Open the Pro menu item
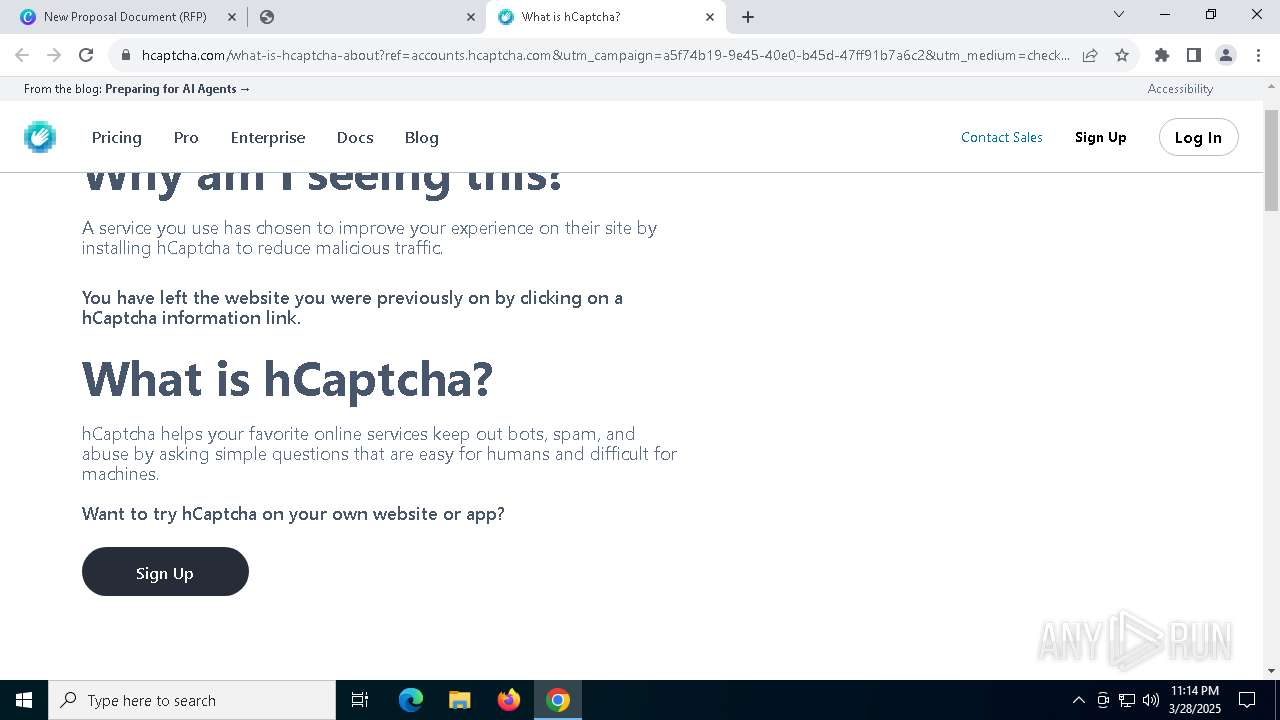This screenshot has height=720, width=1280. [186, 137]
